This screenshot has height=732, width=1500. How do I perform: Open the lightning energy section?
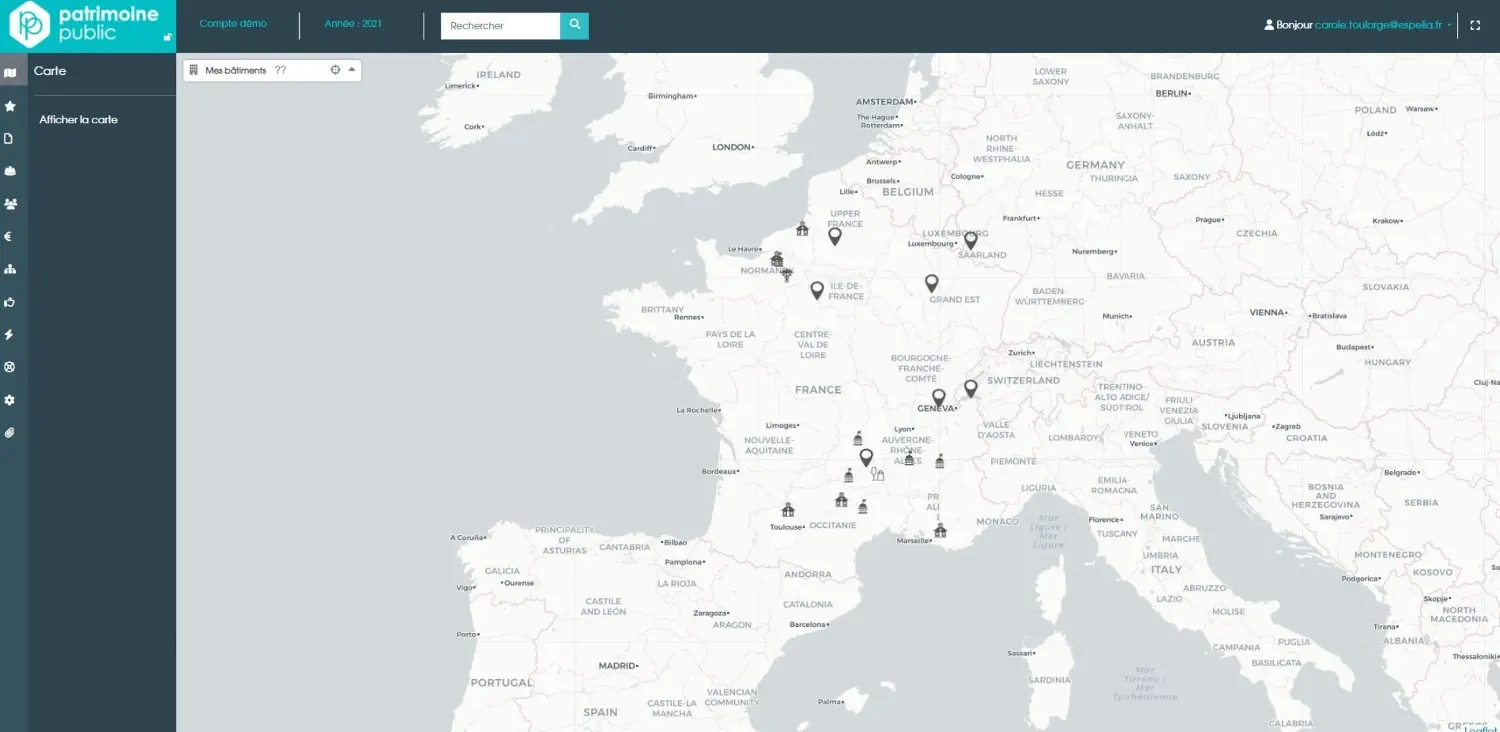pos(11,334)
